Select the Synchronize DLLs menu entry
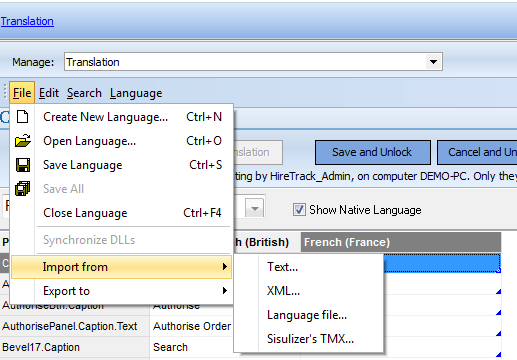The image size is (517, 360). [x=122, y=240]
